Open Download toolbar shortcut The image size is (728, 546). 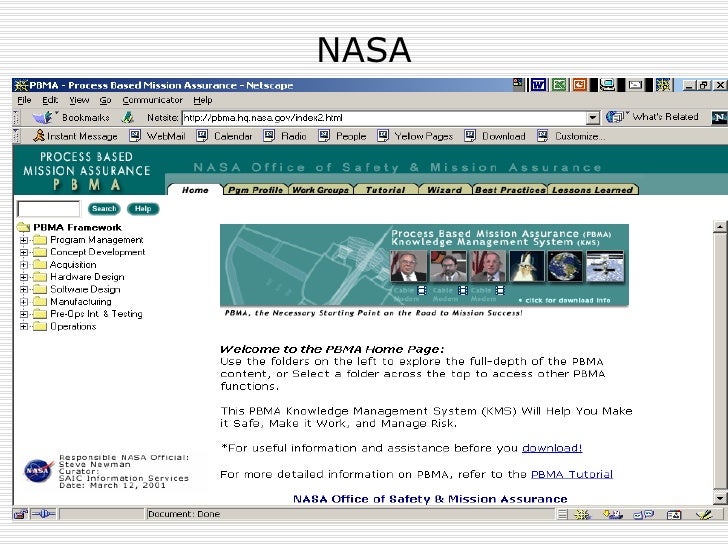pos(495,136)
